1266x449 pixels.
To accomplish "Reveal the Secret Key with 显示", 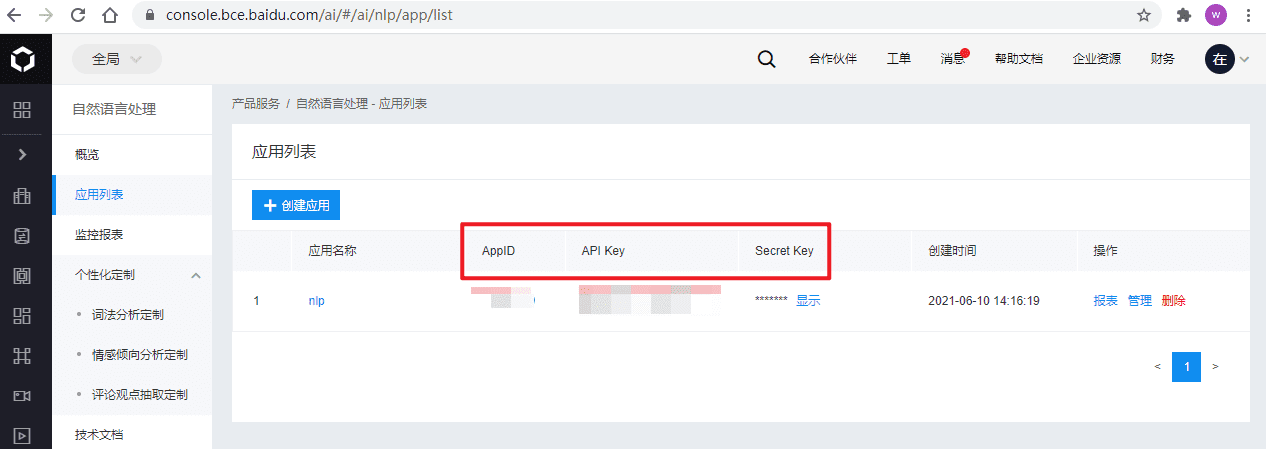I will (x=808, y=301).
